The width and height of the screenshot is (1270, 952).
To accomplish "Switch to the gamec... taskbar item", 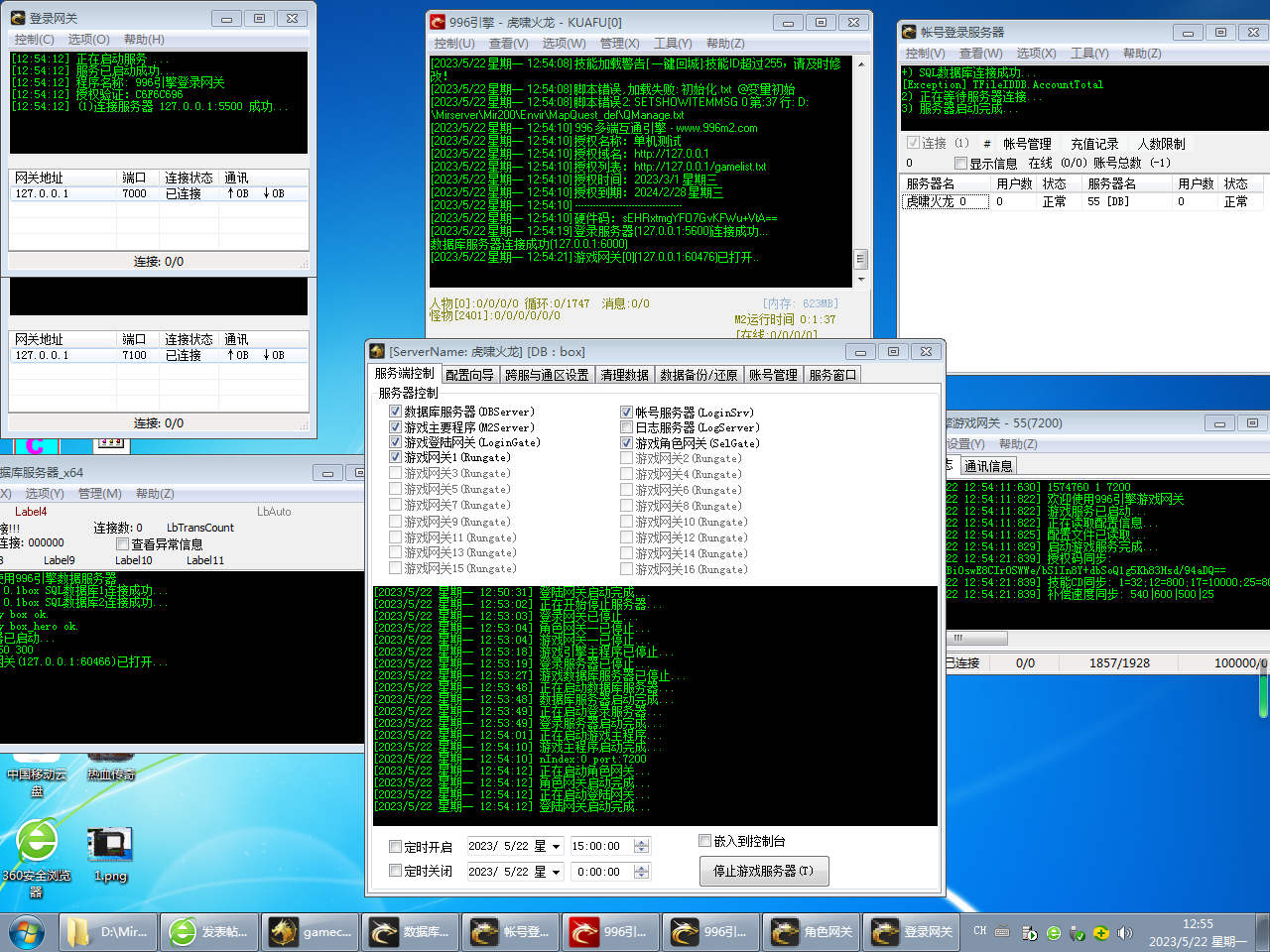I will coord(310,932).
